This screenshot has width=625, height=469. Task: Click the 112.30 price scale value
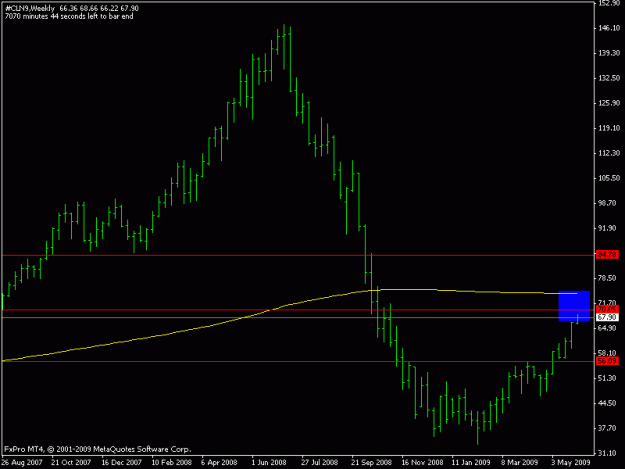point(609,153)
